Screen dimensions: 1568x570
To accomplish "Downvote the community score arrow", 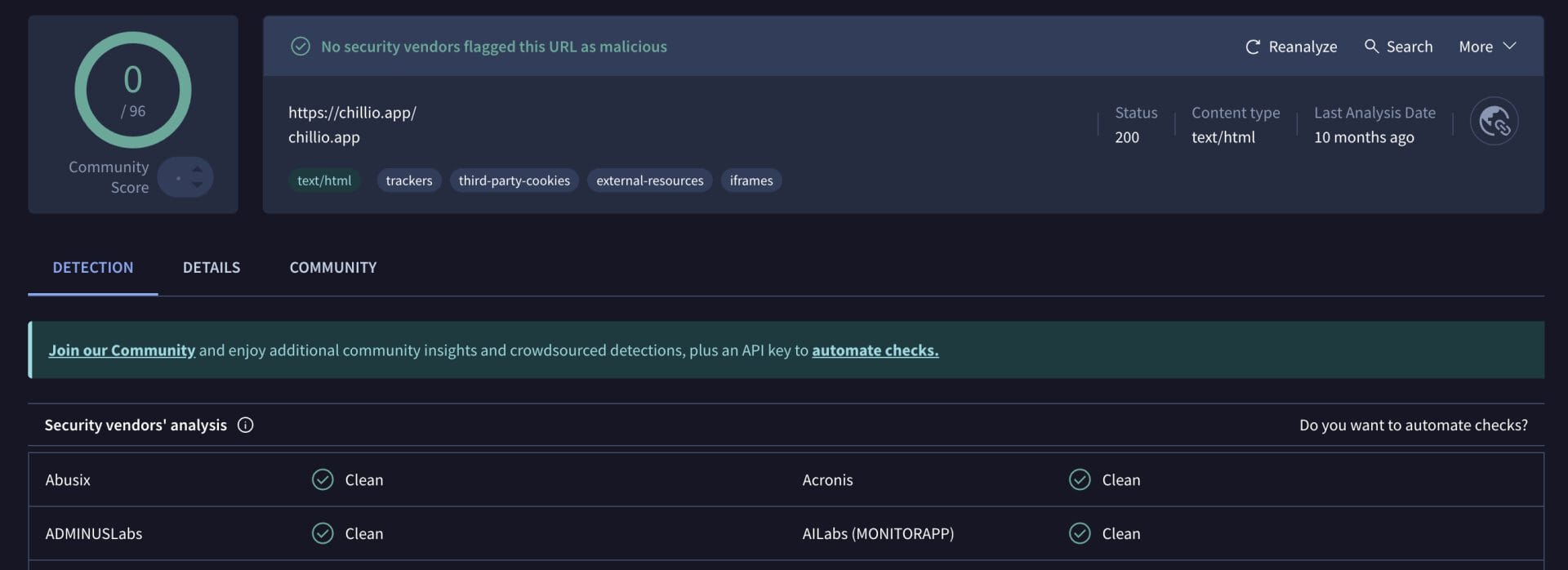I will click(197, 185).
